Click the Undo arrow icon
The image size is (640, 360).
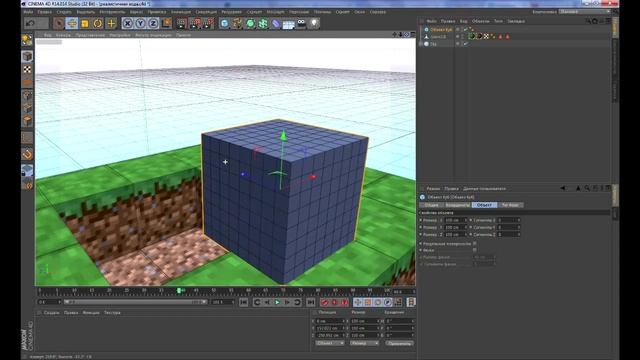point(30,23)
